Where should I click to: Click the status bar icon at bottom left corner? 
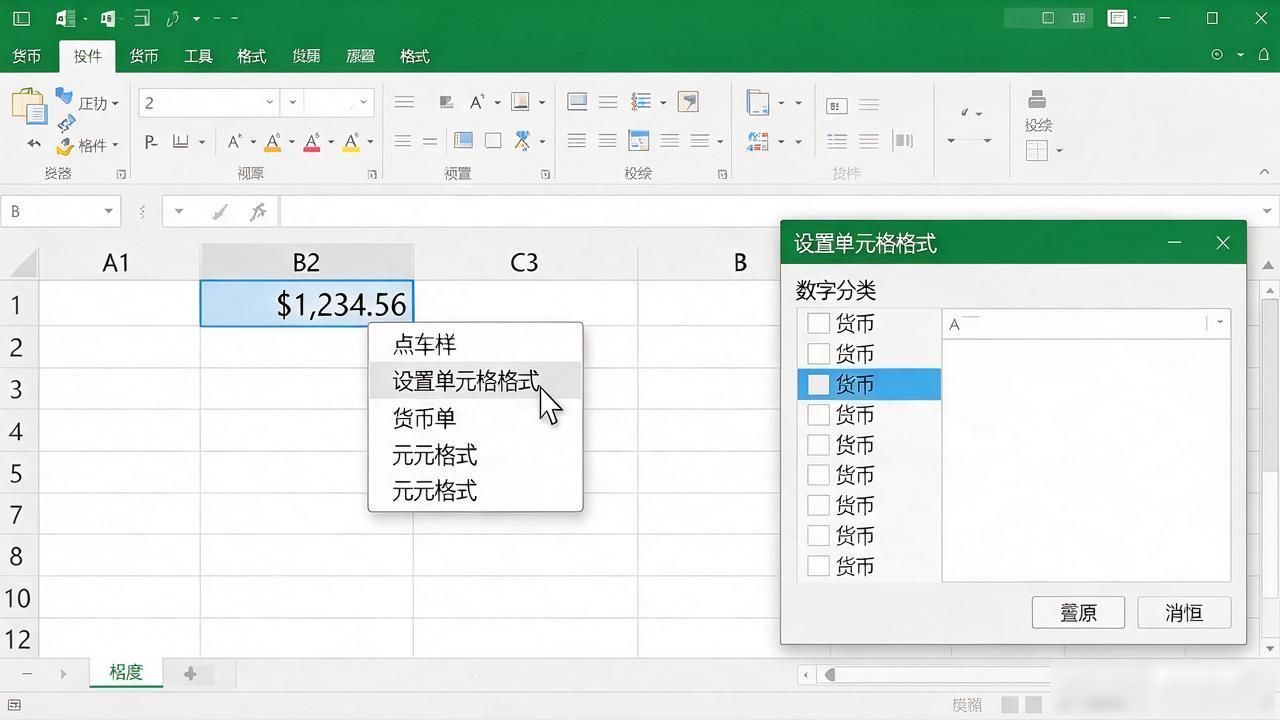(15, 705)
